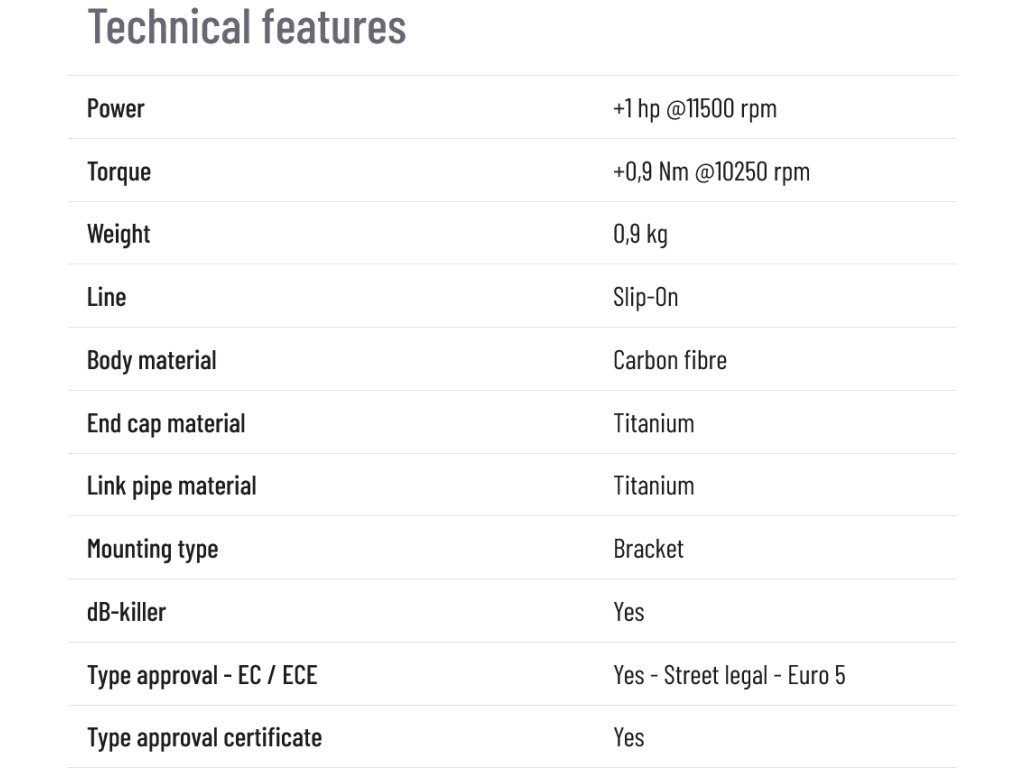Click the Technical features heading
This screenshot has height=768, width=1024.
tap(247, 26)
